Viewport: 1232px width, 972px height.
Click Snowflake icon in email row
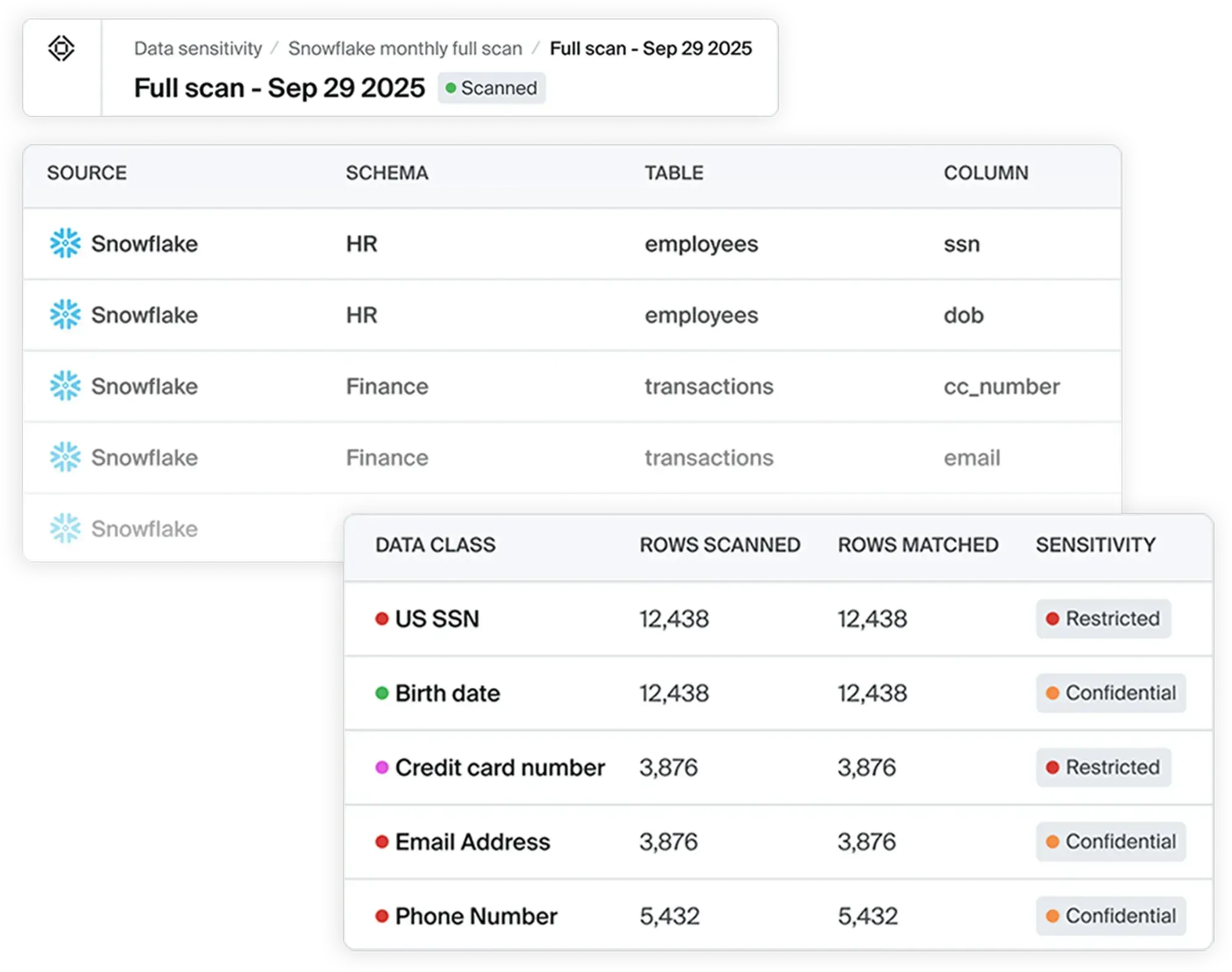tap(65, 457)
